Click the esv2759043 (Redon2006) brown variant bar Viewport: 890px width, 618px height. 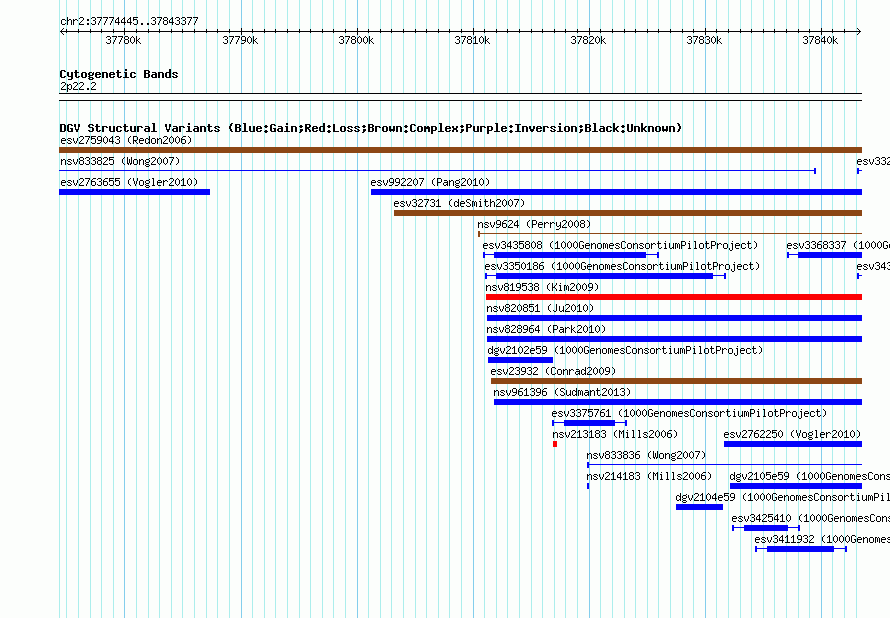click(460, 150)
